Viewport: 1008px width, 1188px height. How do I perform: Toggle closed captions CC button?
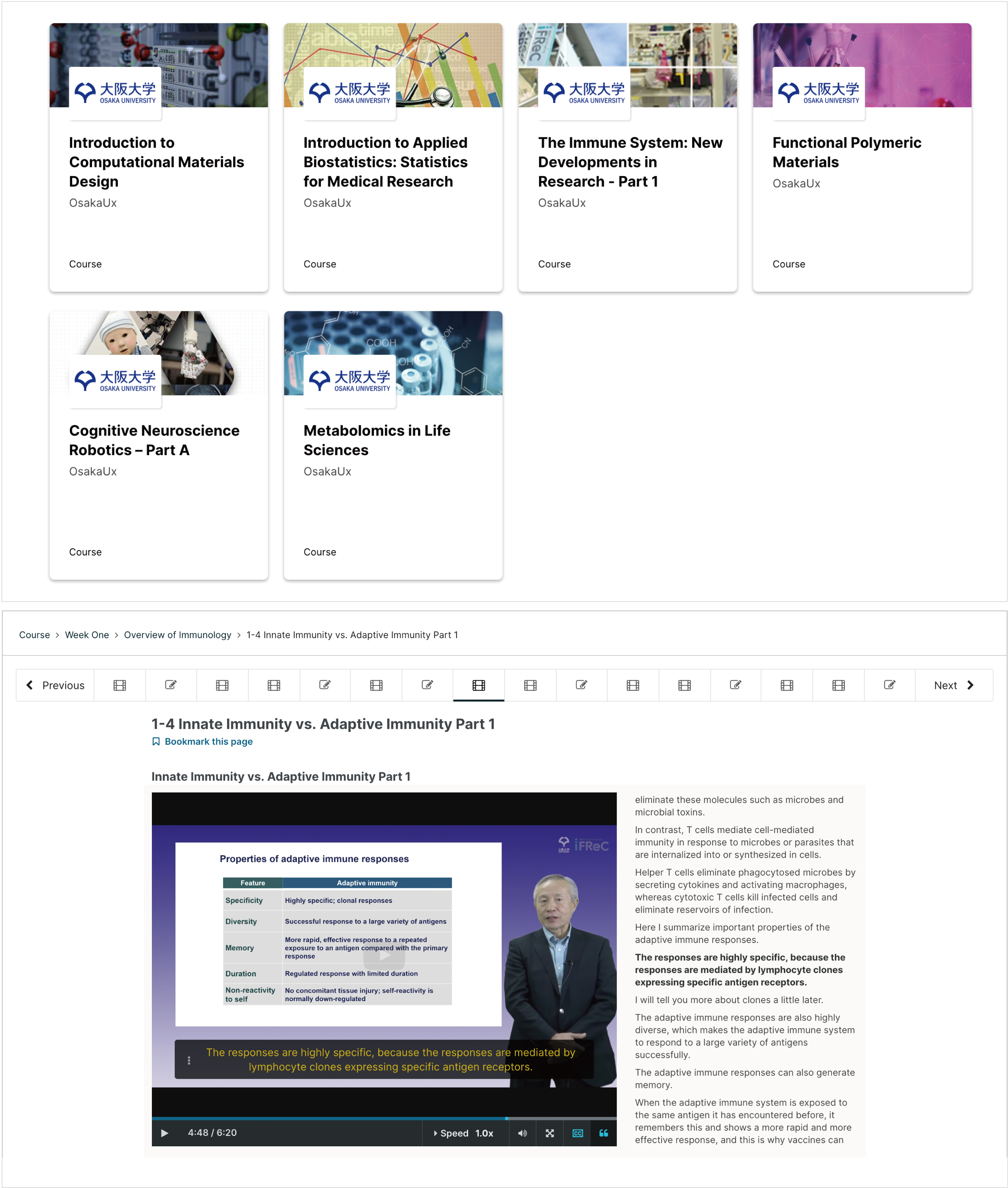tap(578, 1133)
